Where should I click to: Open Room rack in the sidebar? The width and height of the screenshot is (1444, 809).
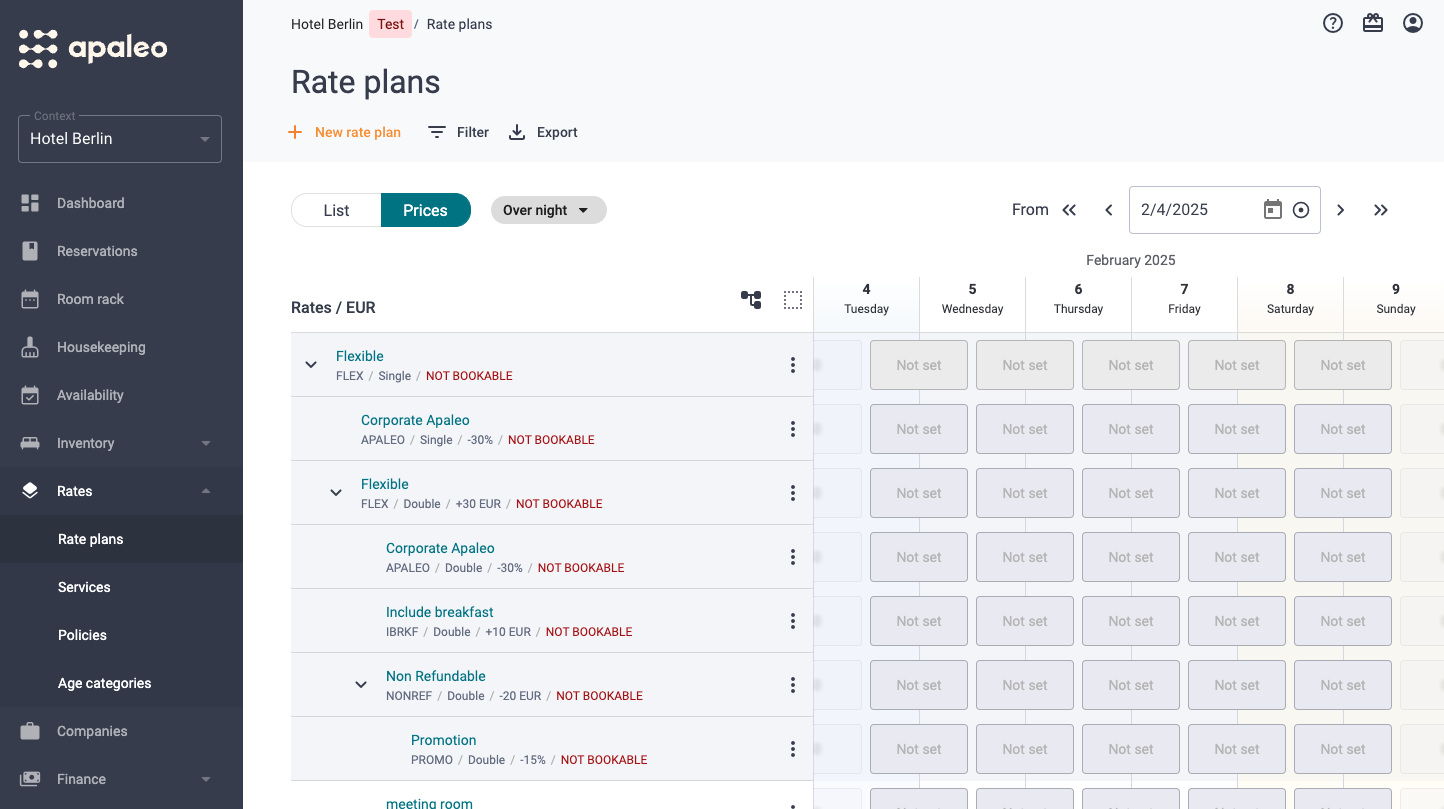click(x=91, y=299)
